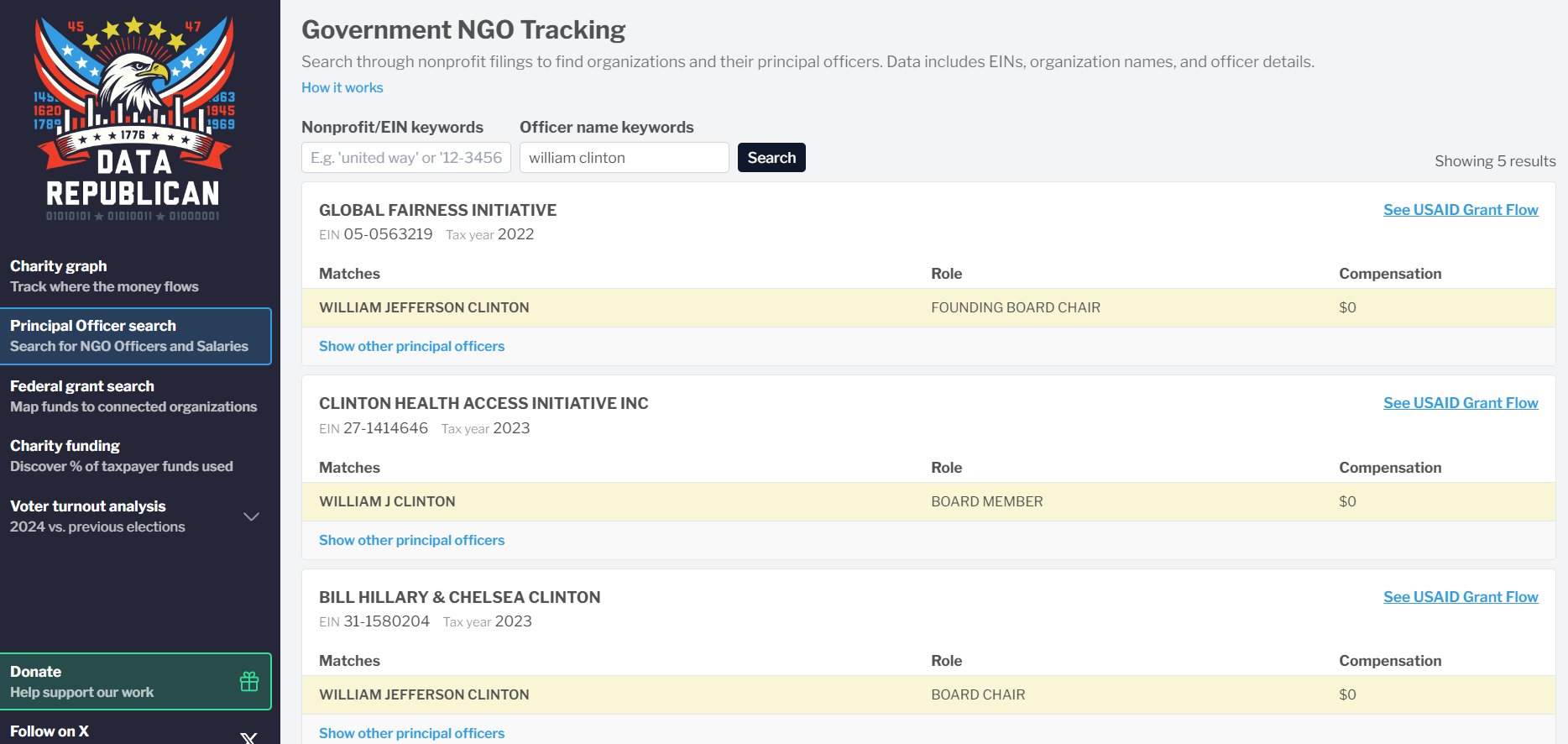Click EIN 27-1414646
Viewport: 1568px width, 744px height.
click(374, 428)
